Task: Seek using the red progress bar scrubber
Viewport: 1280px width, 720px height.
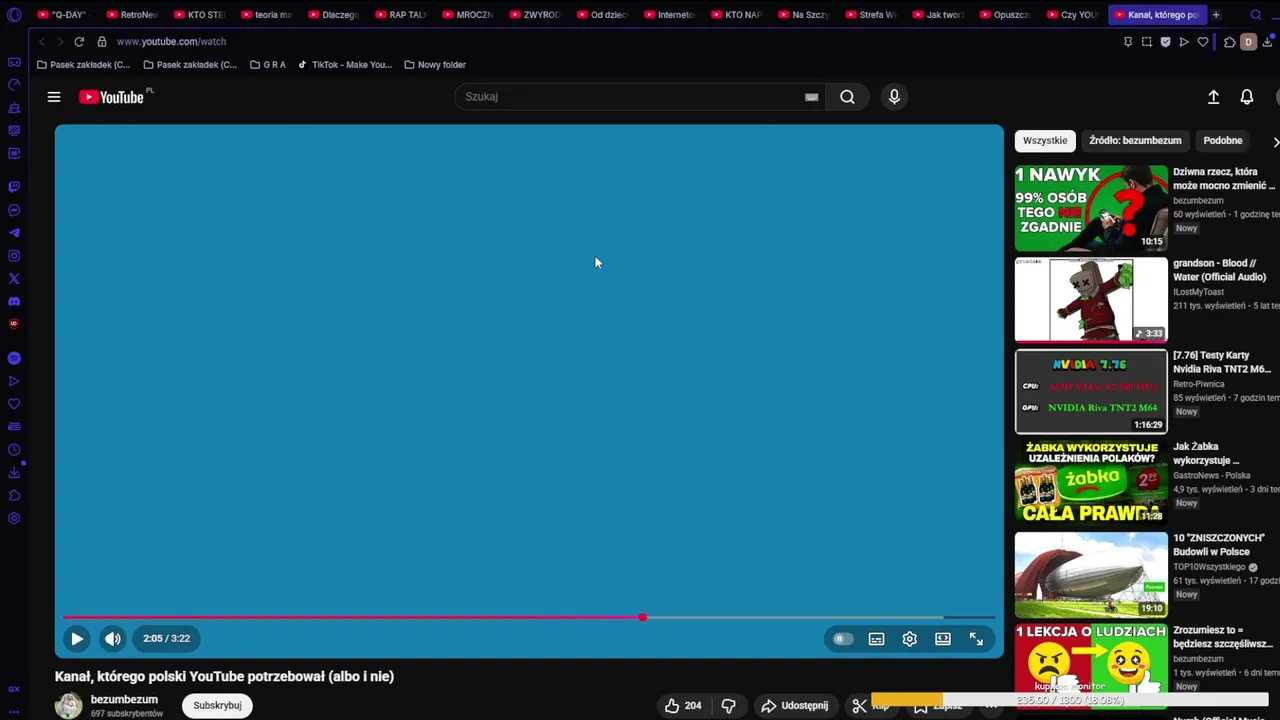Action: [642, 618]
